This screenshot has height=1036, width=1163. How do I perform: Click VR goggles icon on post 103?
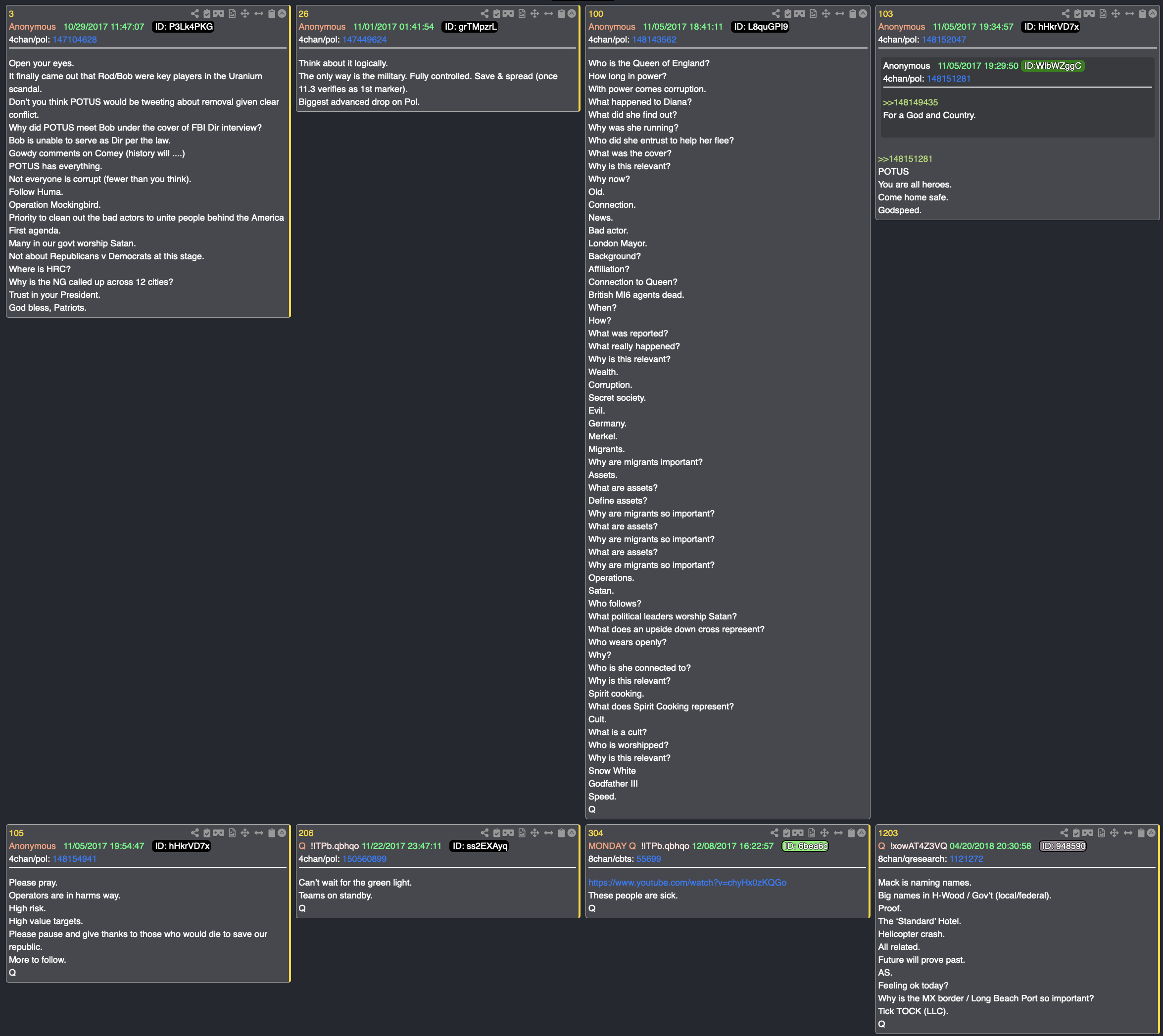click(1090, 14)
